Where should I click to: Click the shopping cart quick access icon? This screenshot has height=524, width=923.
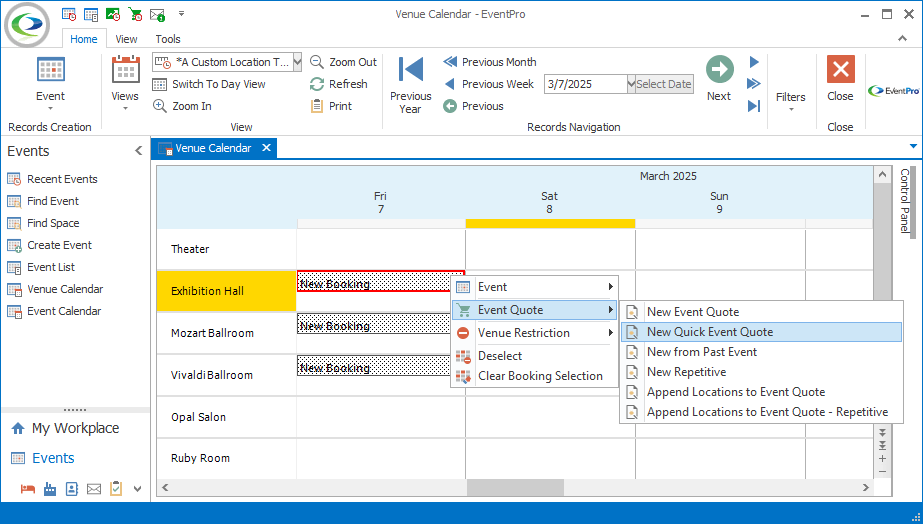pyautogui.click(x=135, y=14)
